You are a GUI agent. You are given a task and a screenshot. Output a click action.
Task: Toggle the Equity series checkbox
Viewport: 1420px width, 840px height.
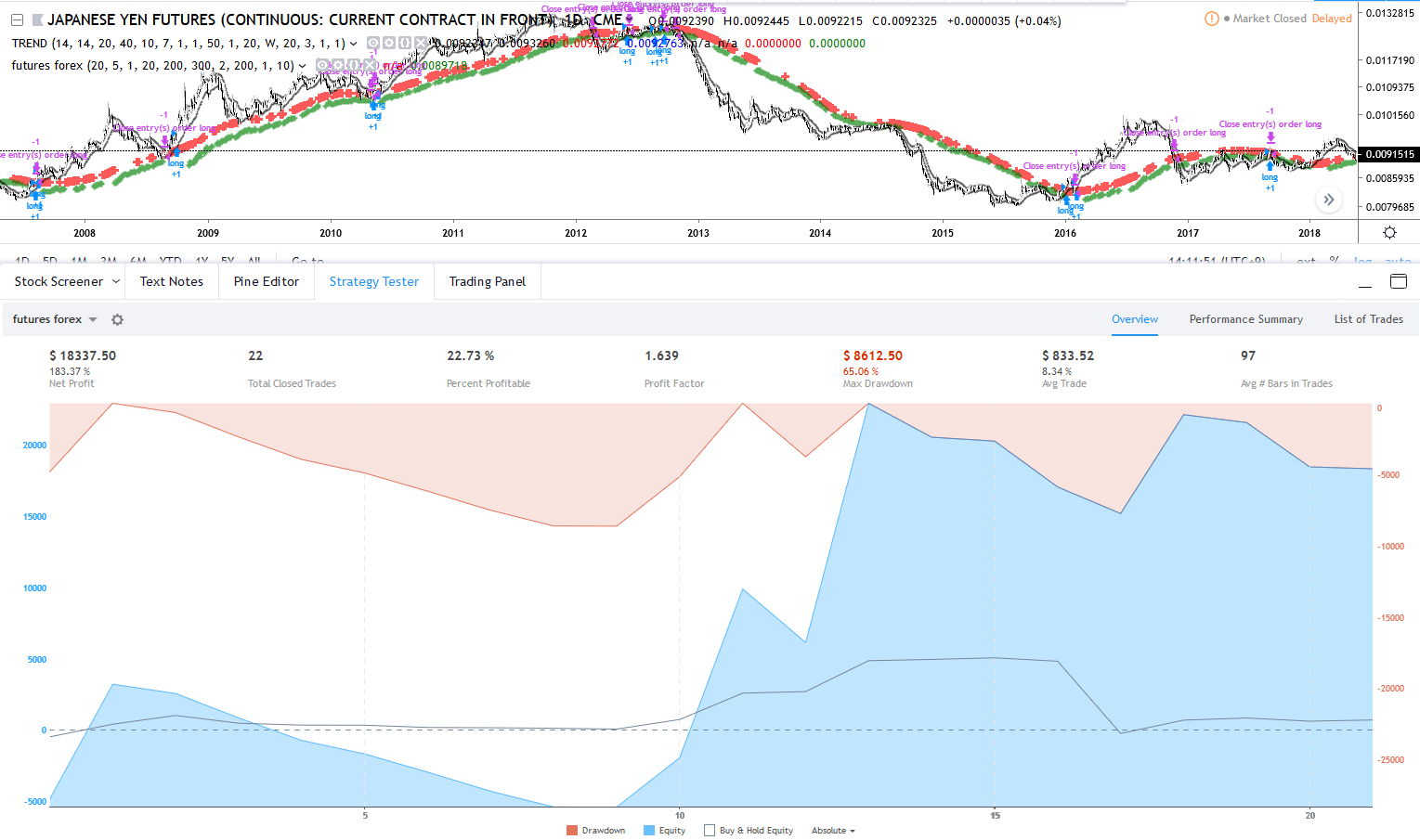click(x=649, y=831)
